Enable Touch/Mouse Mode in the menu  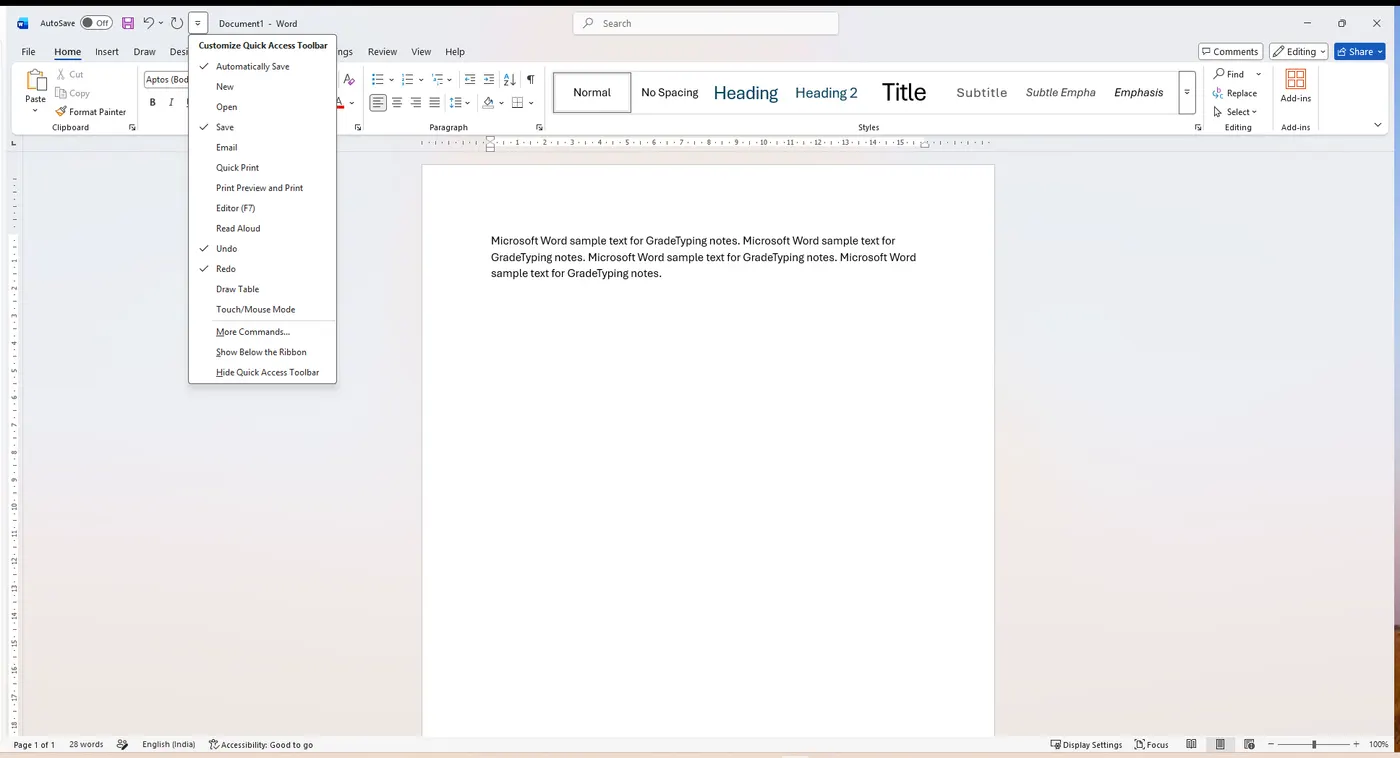(x=262, y=309)
